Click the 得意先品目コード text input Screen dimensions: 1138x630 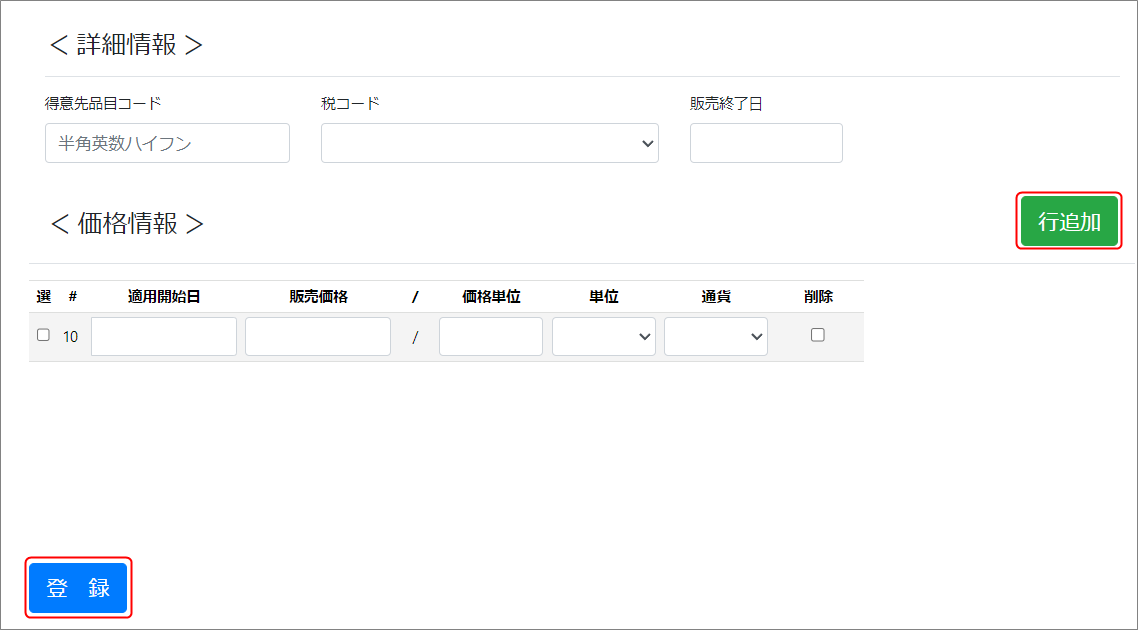[167, 143]
